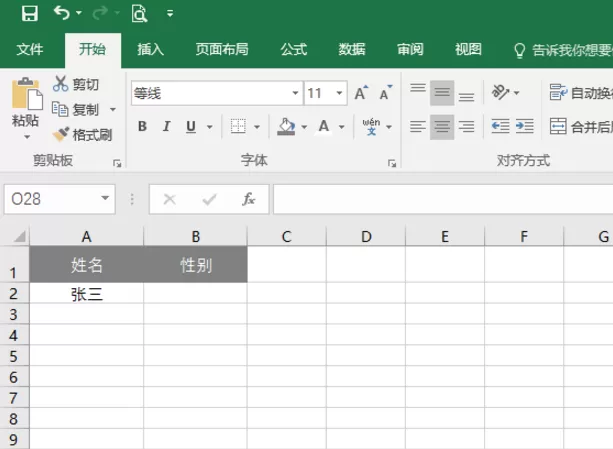Click the 复制 copy button

pos(76,109)
